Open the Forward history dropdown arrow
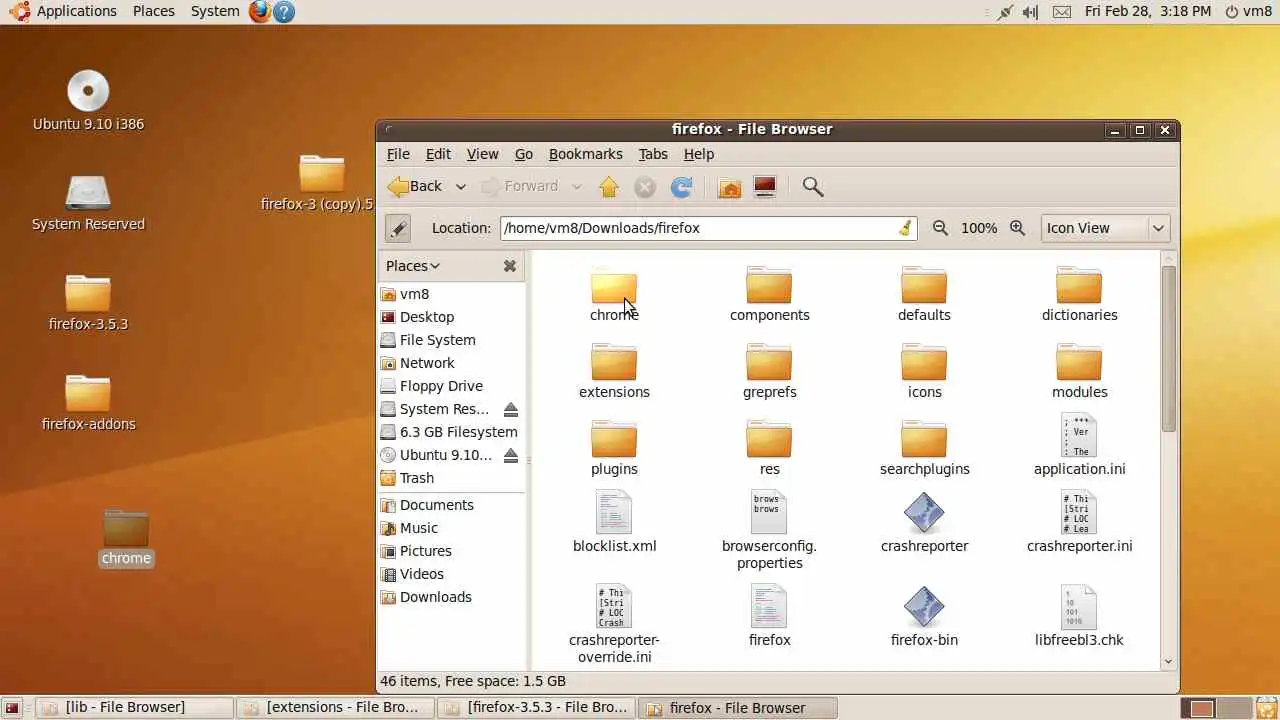 pos(576,187)
